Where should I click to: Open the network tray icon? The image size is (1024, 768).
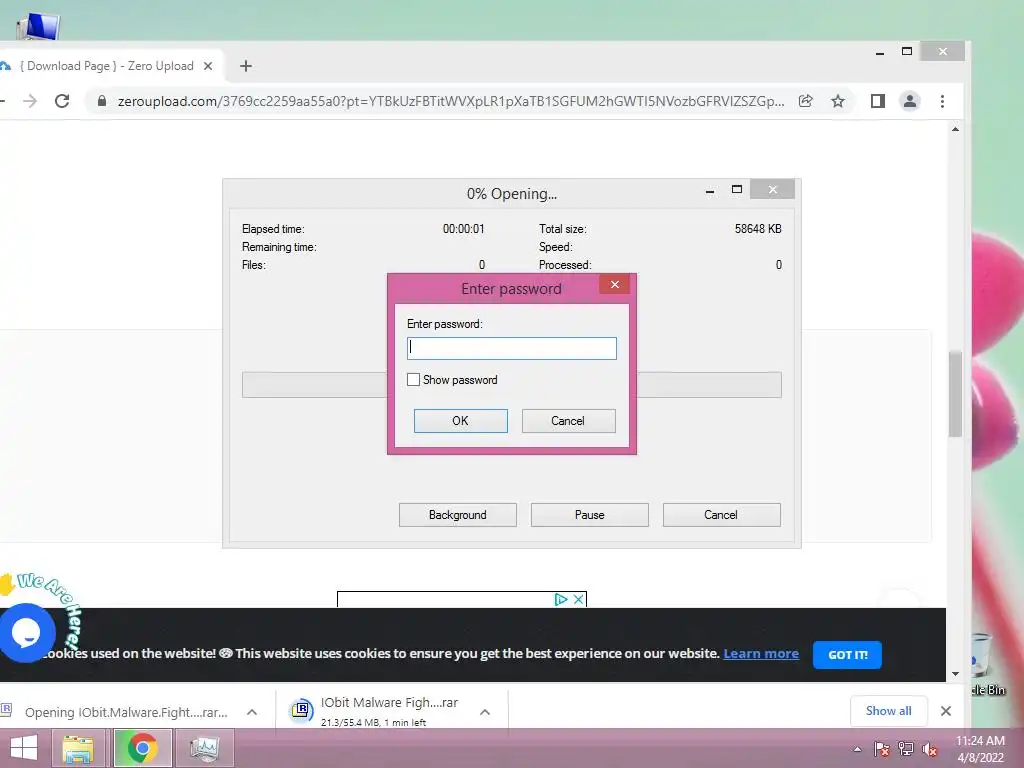point(906,749)
